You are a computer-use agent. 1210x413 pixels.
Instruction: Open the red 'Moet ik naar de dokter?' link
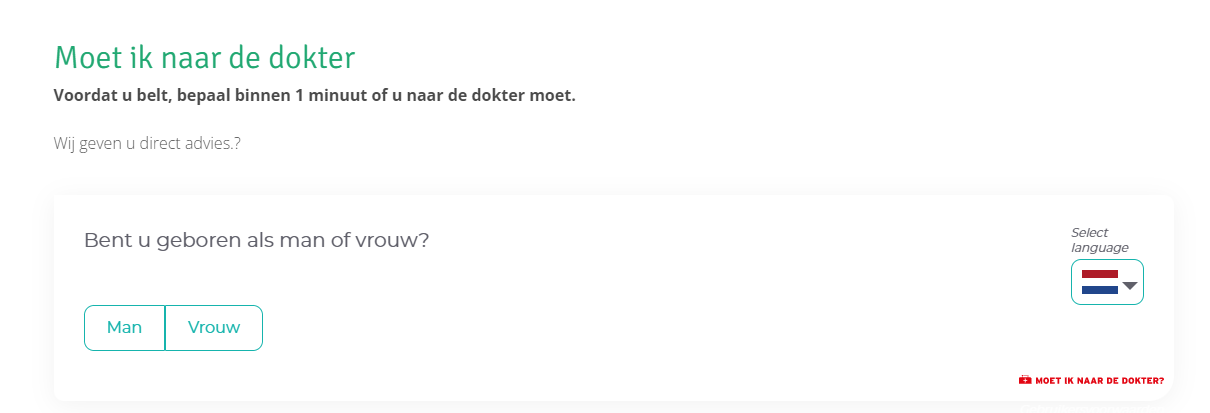(1092, 380)
